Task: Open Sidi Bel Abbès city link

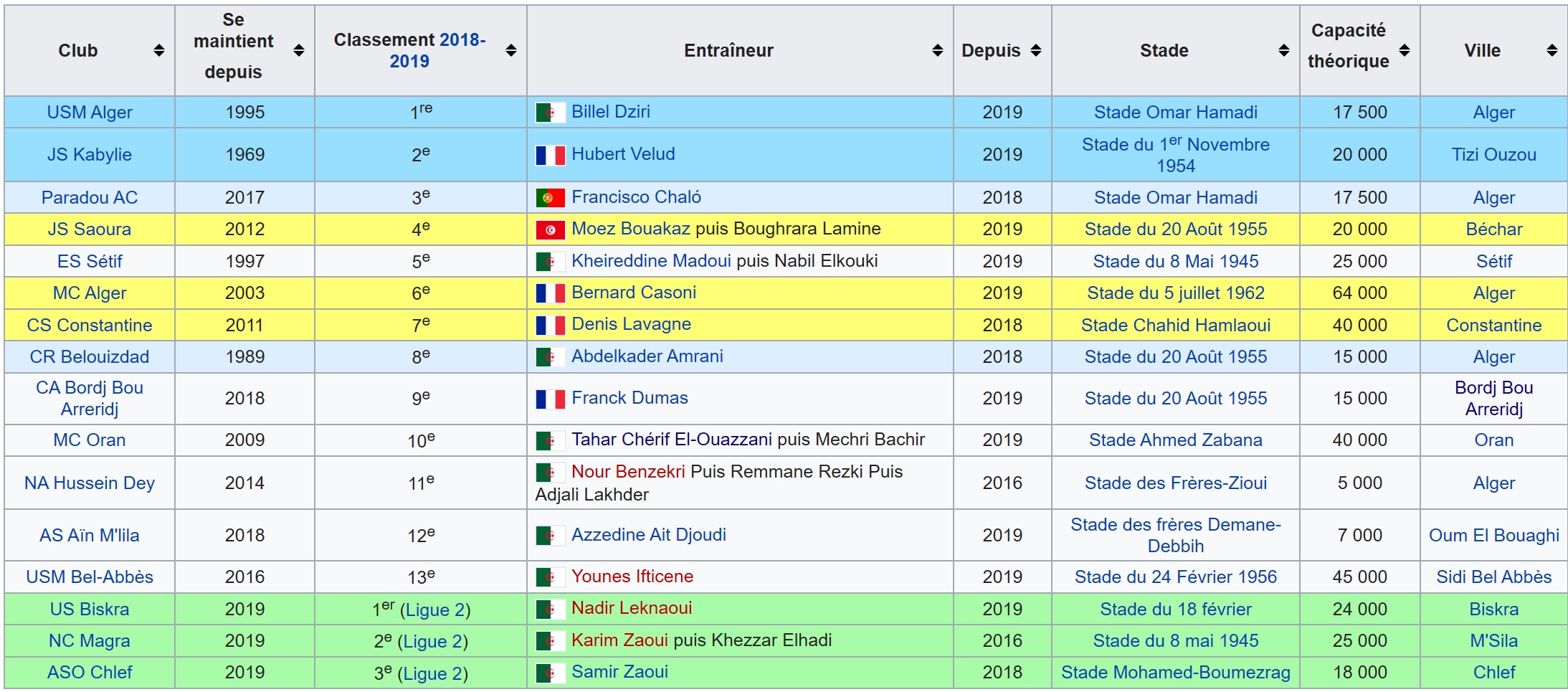Action: click(x=1494, y=577)
